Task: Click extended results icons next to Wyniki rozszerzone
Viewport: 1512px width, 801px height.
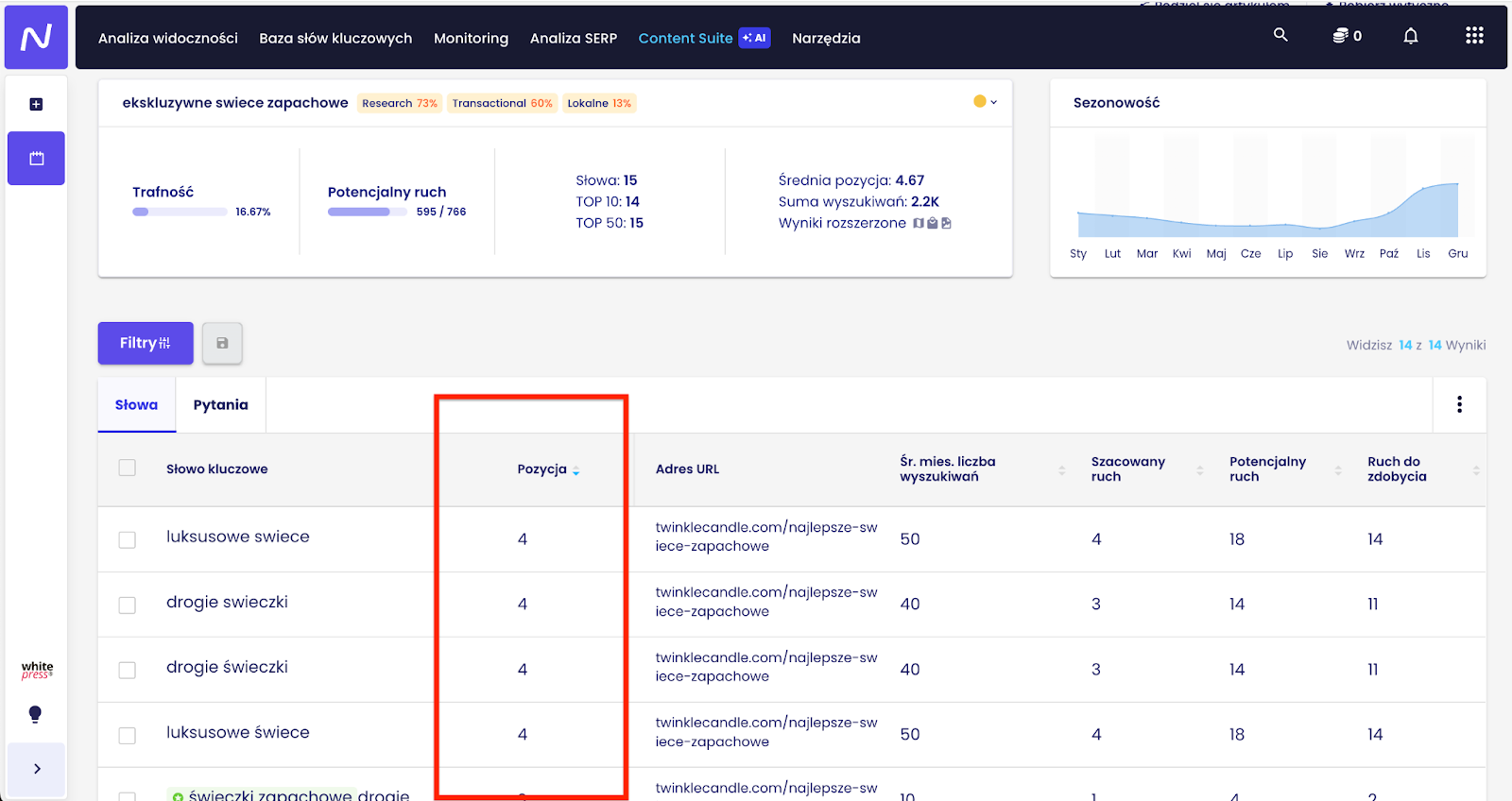Action: [x=932, y=223]
